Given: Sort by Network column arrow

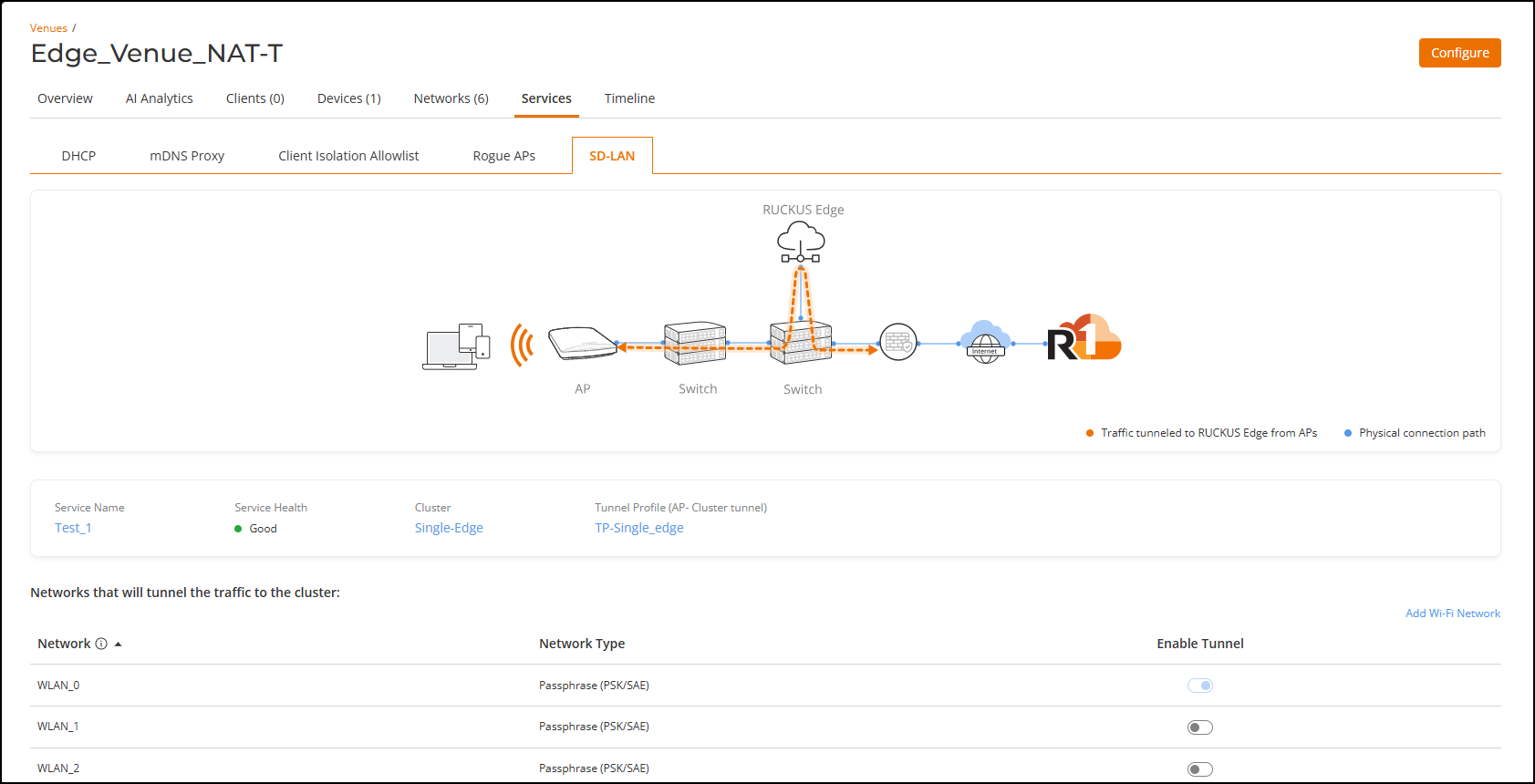Looking at the screenshot, I should point(119,645).
